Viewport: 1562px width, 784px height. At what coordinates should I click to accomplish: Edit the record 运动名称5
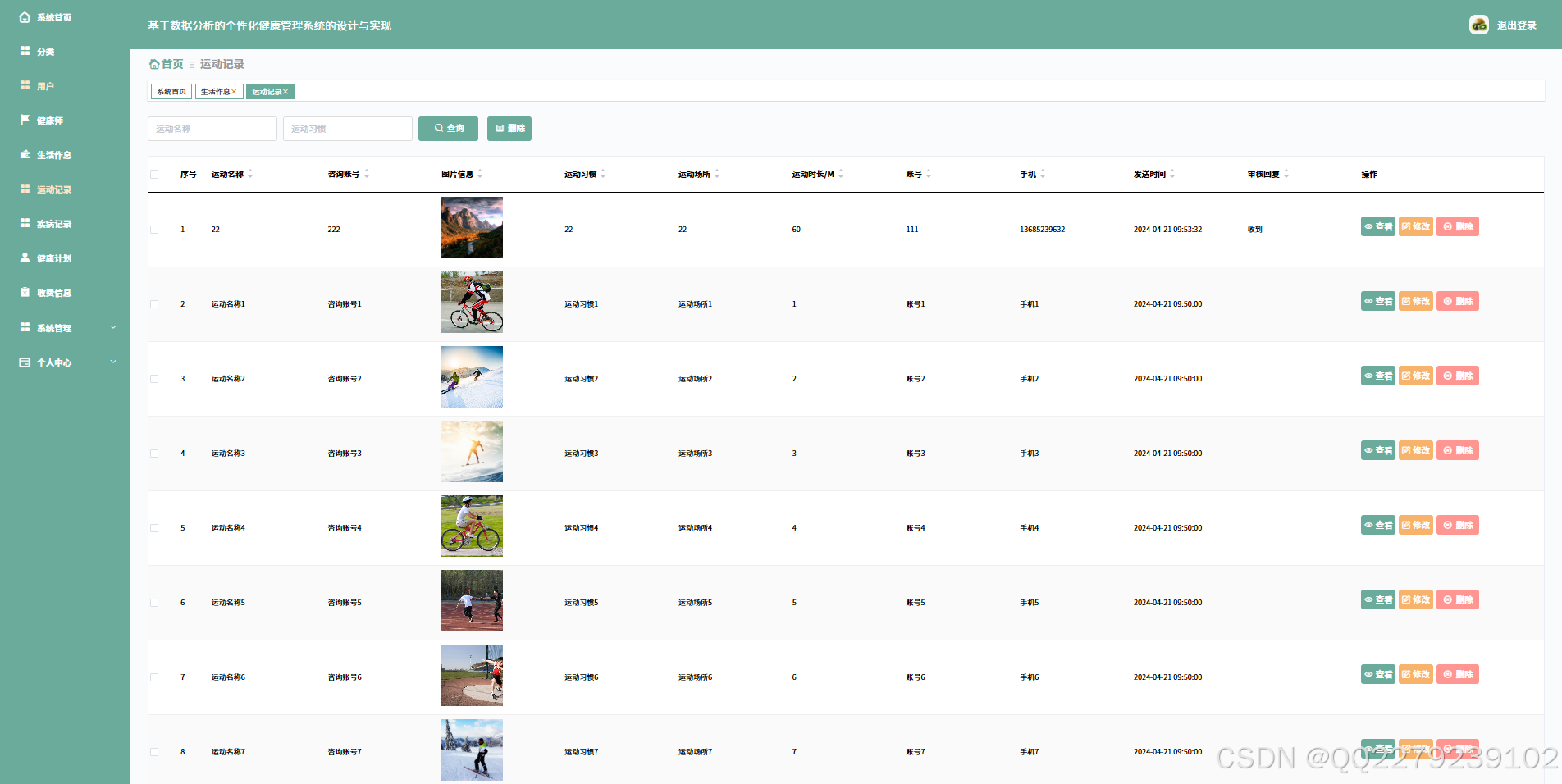[1416, 599]
